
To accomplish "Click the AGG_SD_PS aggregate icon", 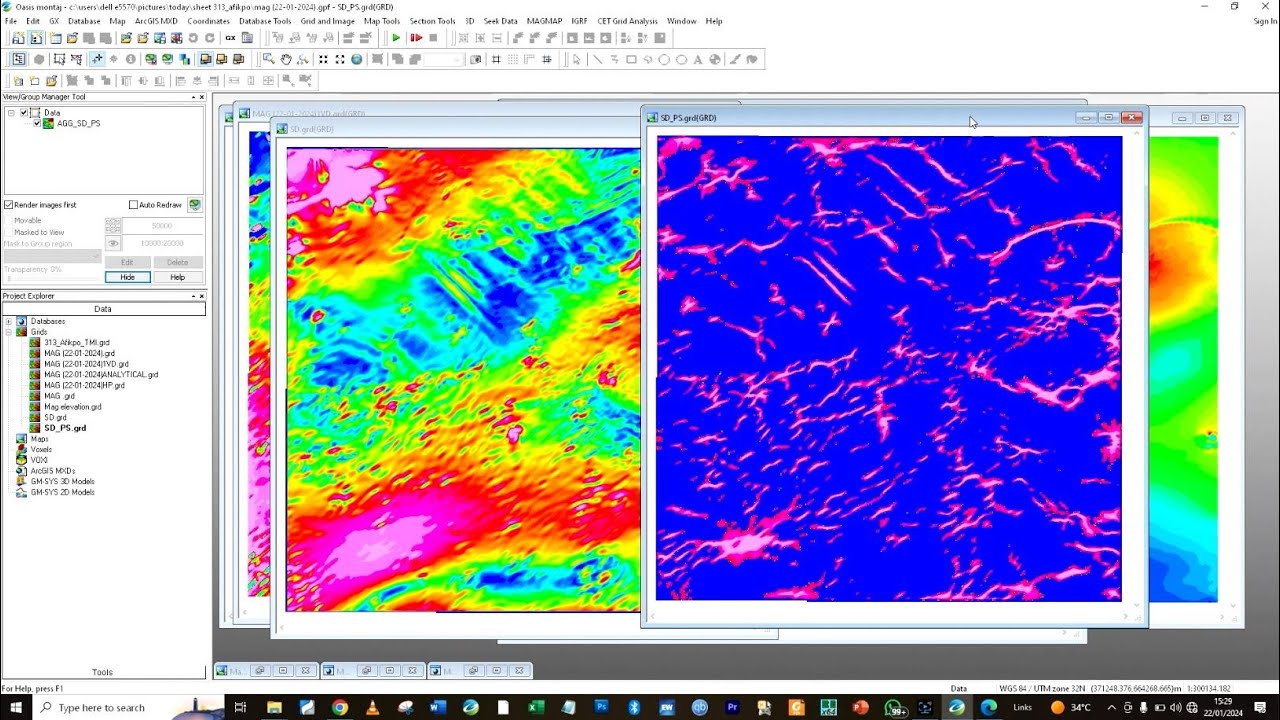I will (x=49, y=124).
